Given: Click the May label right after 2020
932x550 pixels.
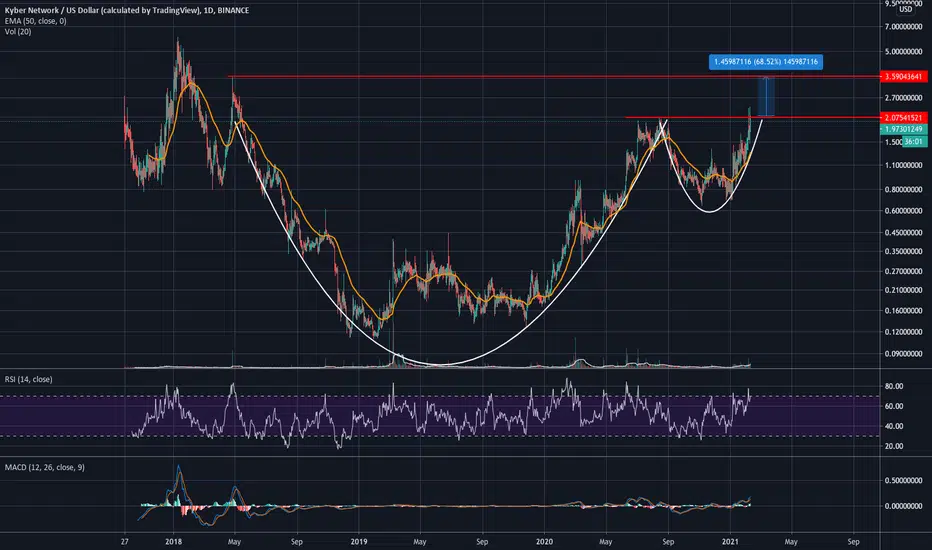Looking at the screenshot, I should [x=606, y=542].
